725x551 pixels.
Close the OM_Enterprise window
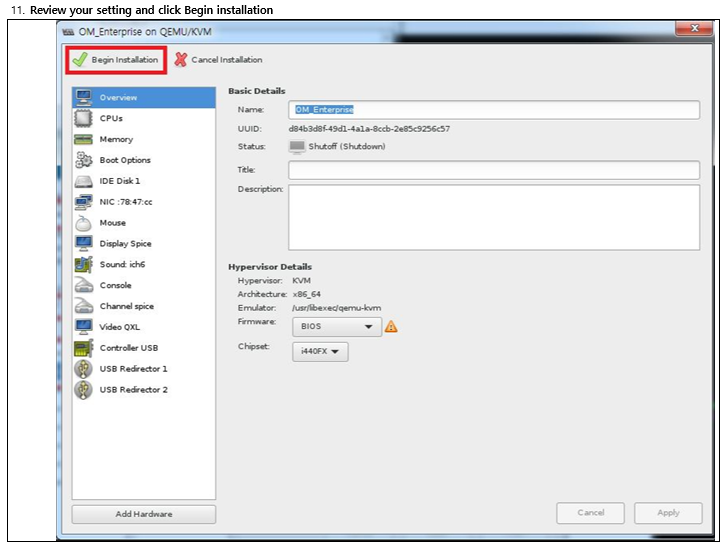[694, 28]
